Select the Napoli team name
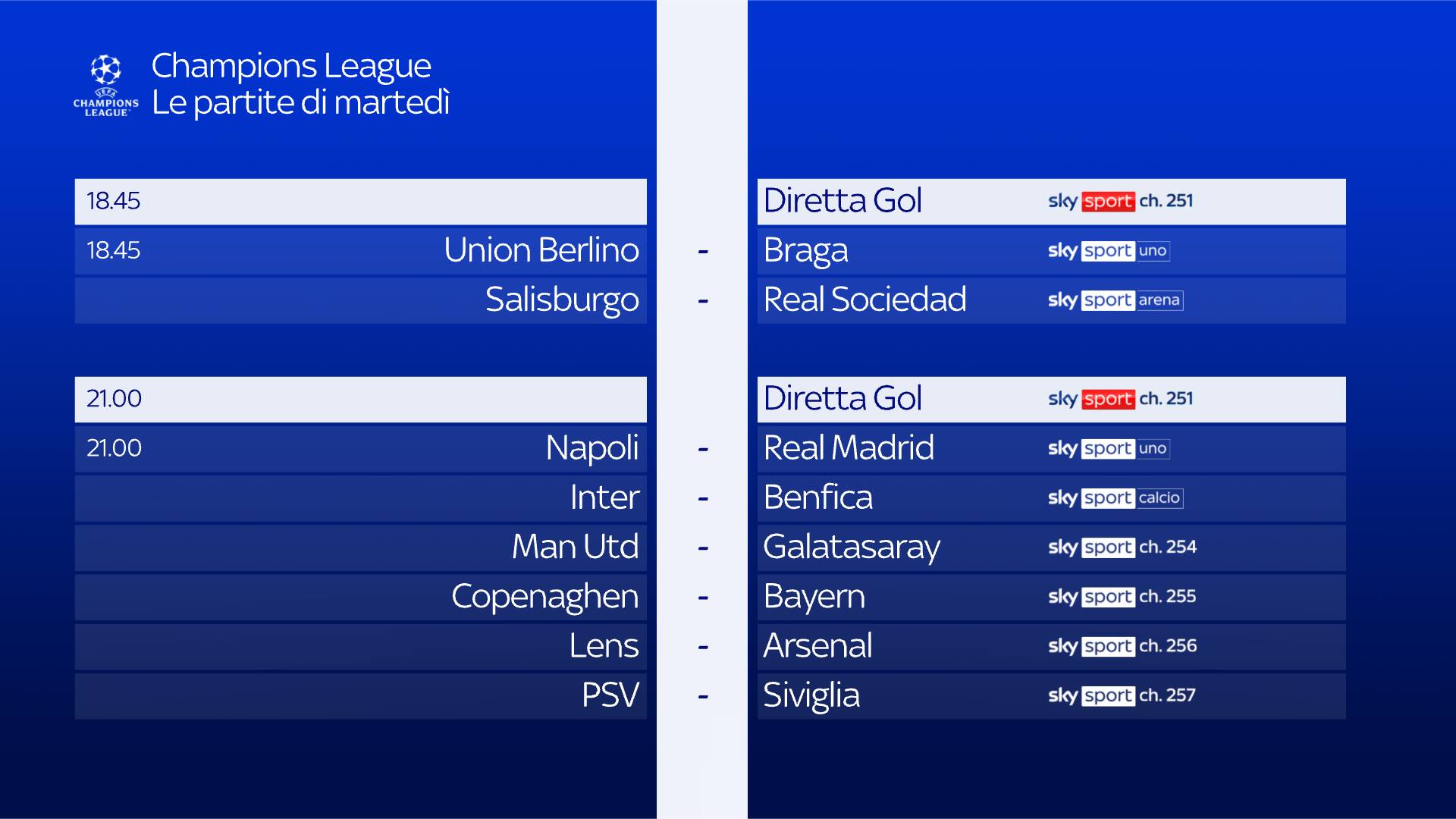 pyautogui.click(x=591, y=448)
